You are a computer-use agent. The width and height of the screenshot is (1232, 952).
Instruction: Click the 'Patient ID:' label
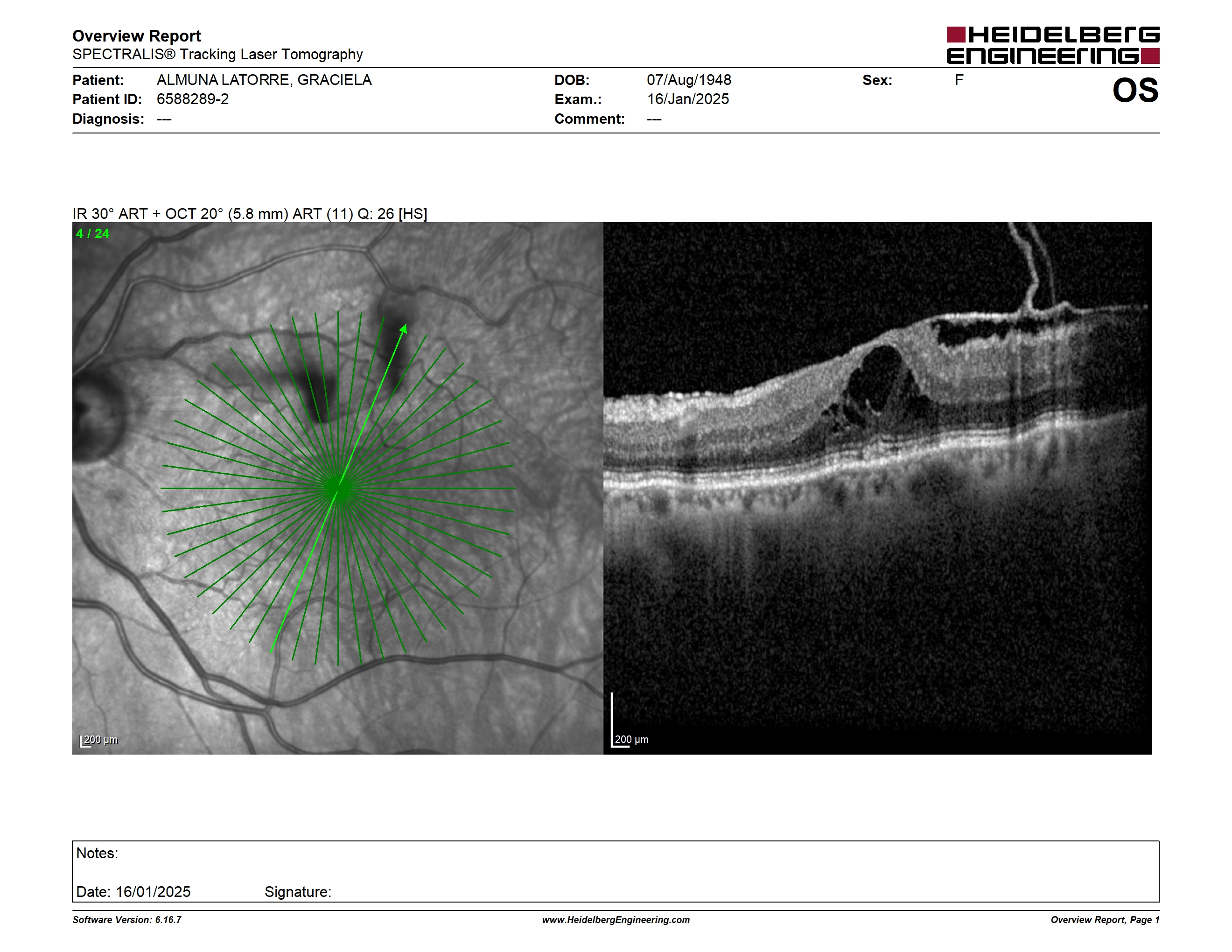(107, 99)
